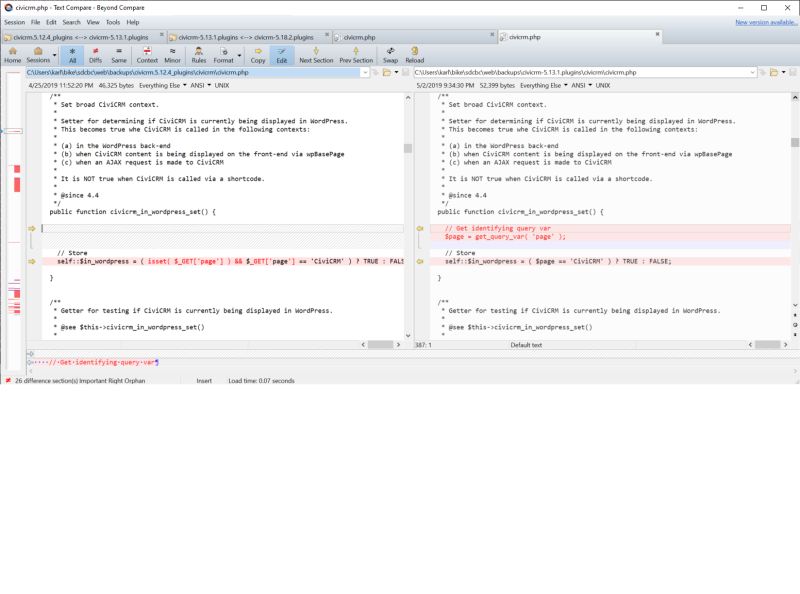Viewport: 800px width, 594px height.
Task: Click 'public function civicrm_in_wordpress_set()' in left pane
Action: click(x=133, y=212)
